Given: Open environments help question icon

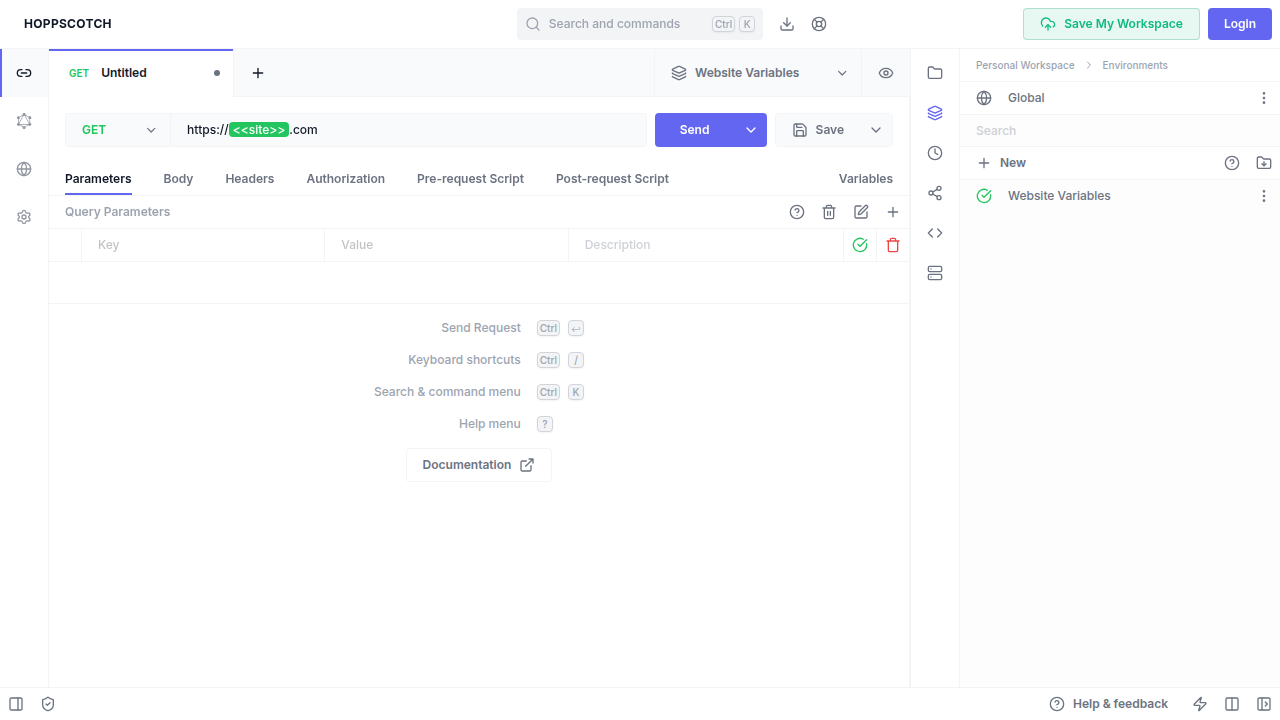Looking at the screenshot, I should 1232,163.
